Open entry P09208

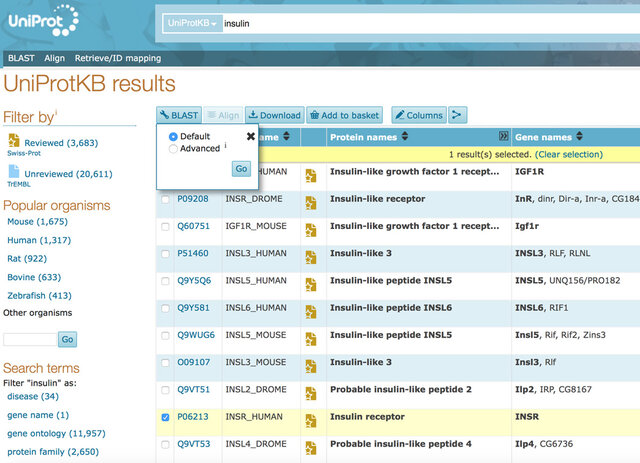pyautogui.click(x=193, y=199)
